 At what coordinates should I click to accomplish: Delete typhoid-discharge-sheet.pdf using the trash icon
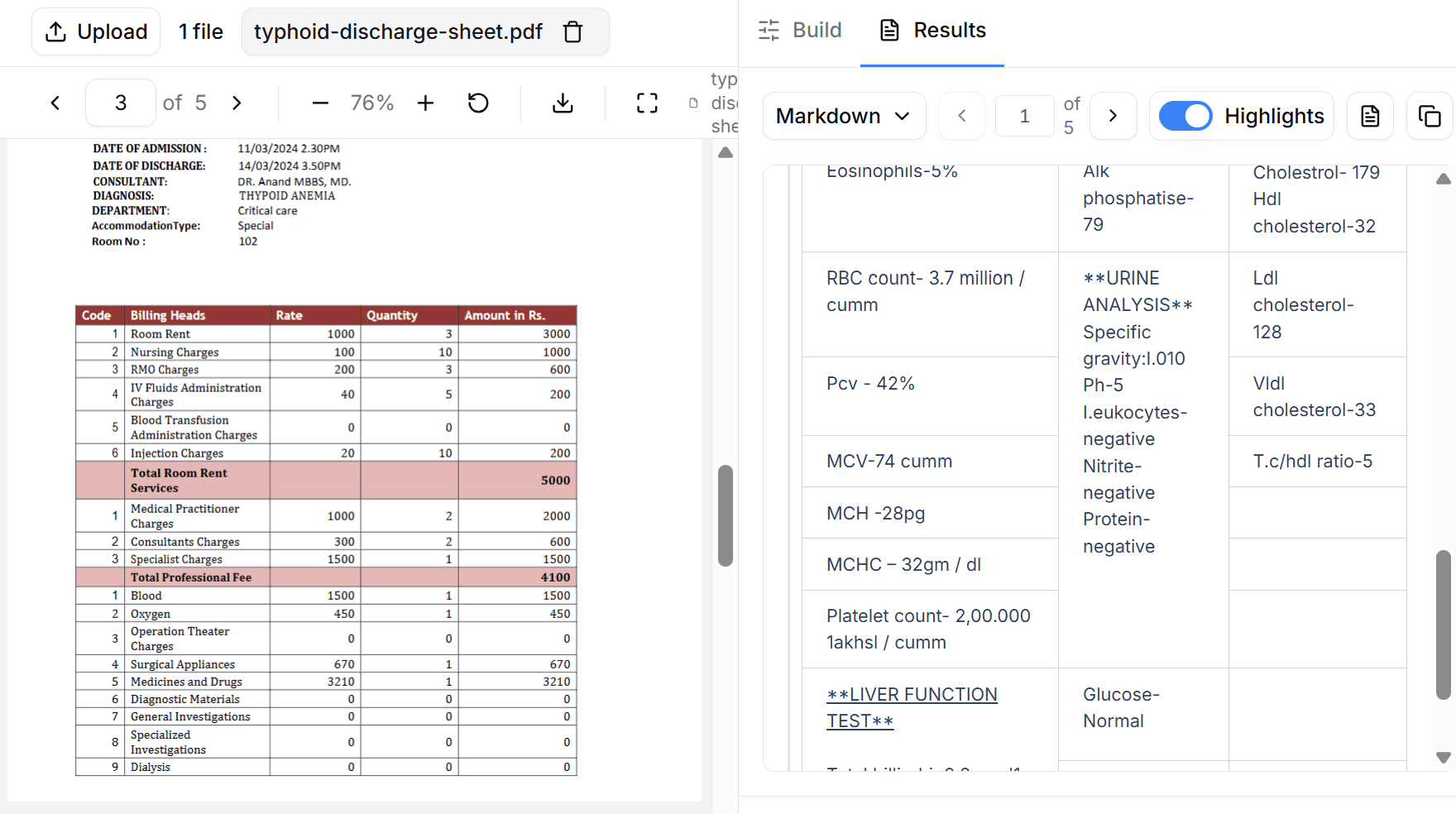point(572,31)
